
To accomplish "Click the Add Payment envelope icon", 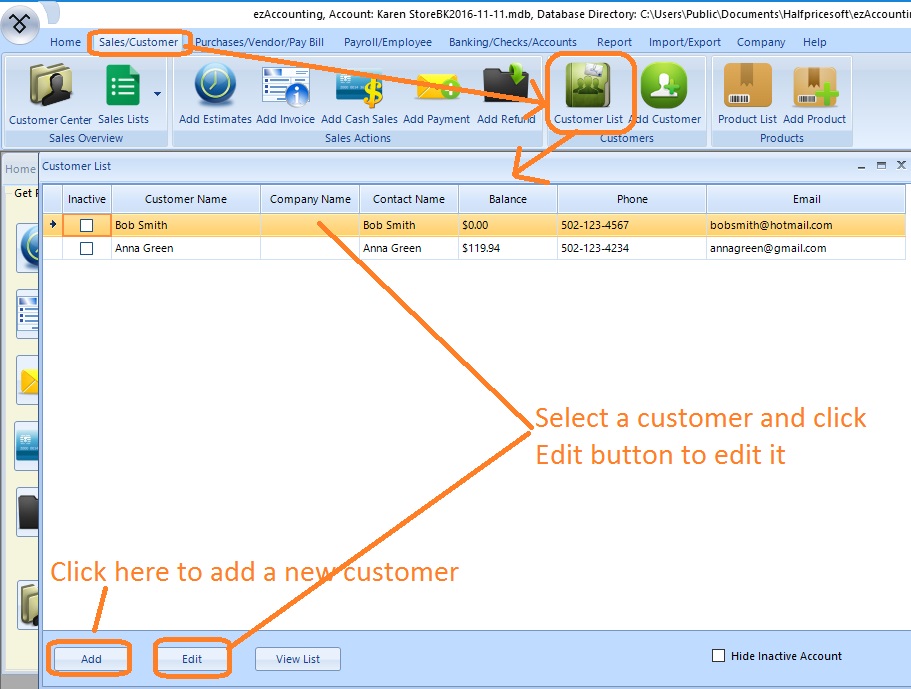I will 436,87.
